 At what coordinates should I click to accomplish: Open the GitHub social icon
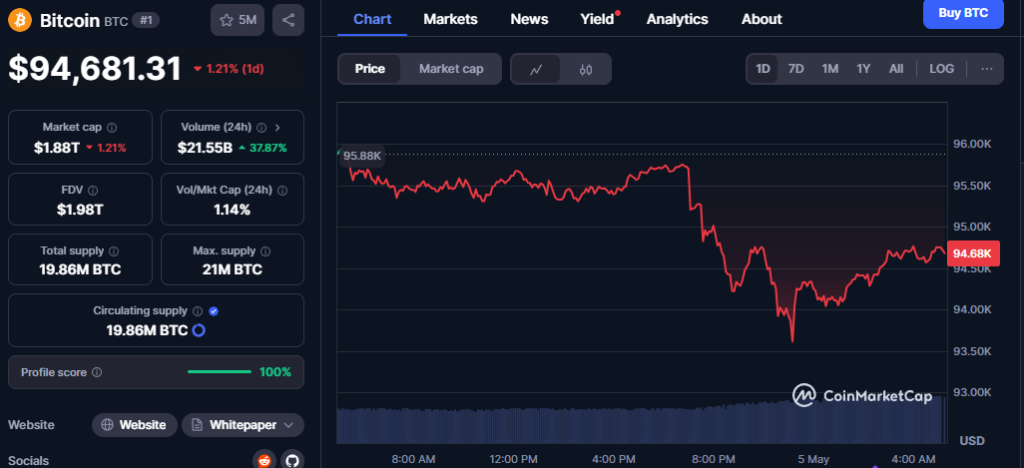tap(292, 460)
